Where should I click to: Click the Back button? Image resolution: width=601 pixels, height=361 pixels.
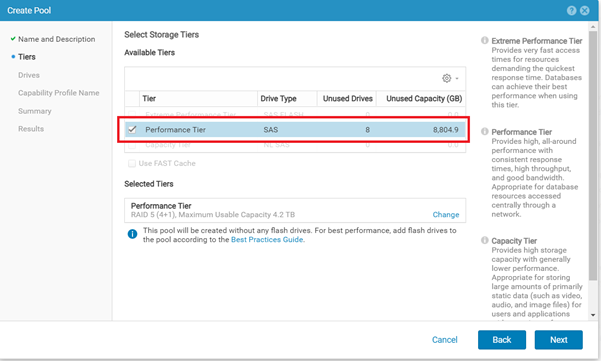click(502, 340)
